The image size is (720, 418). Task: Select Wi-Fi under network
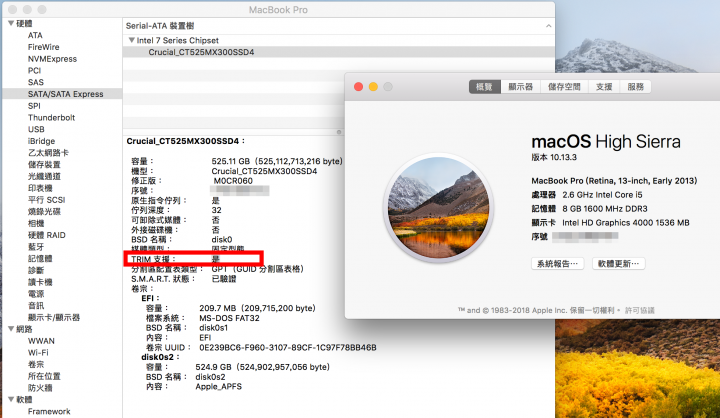click(38, 353)
